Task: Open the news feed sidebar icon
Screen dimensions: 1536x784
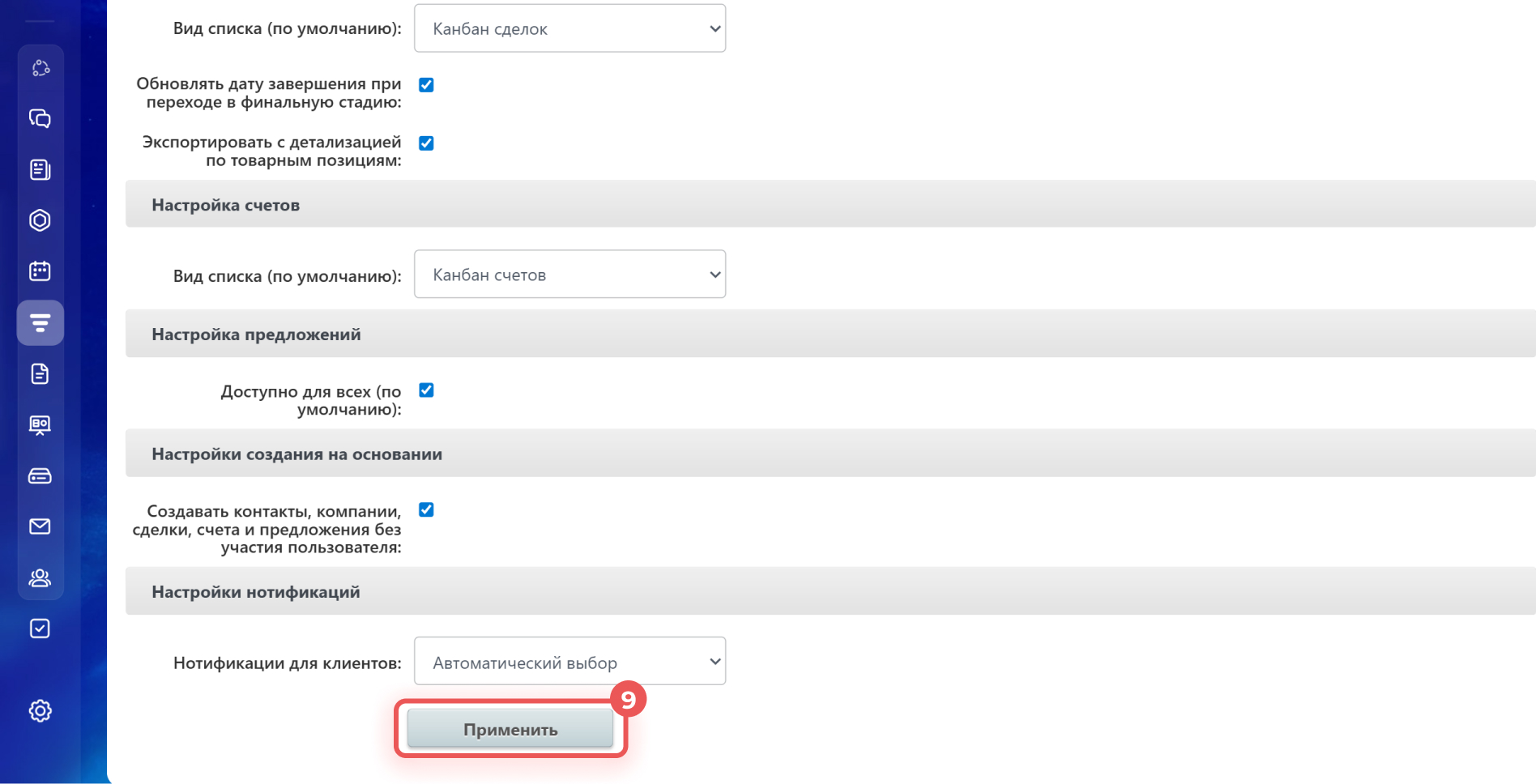Action: coord(40,170)
